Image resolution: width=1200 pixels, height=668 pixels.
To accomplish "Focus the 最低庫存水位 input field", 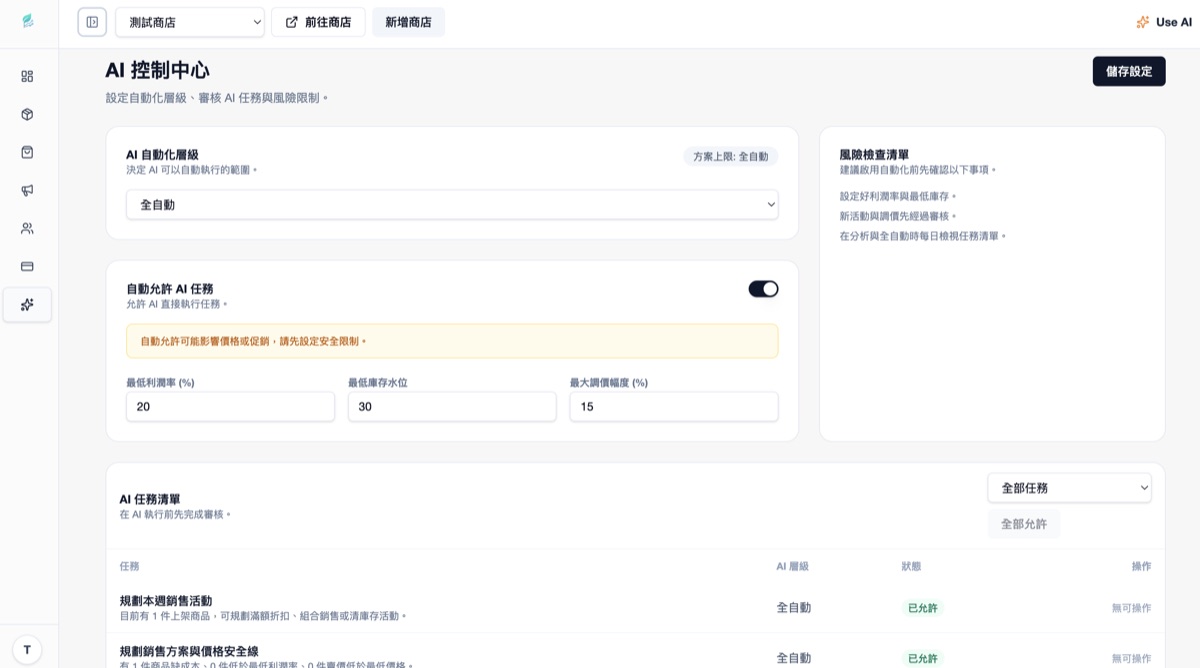I will (452, 406).
